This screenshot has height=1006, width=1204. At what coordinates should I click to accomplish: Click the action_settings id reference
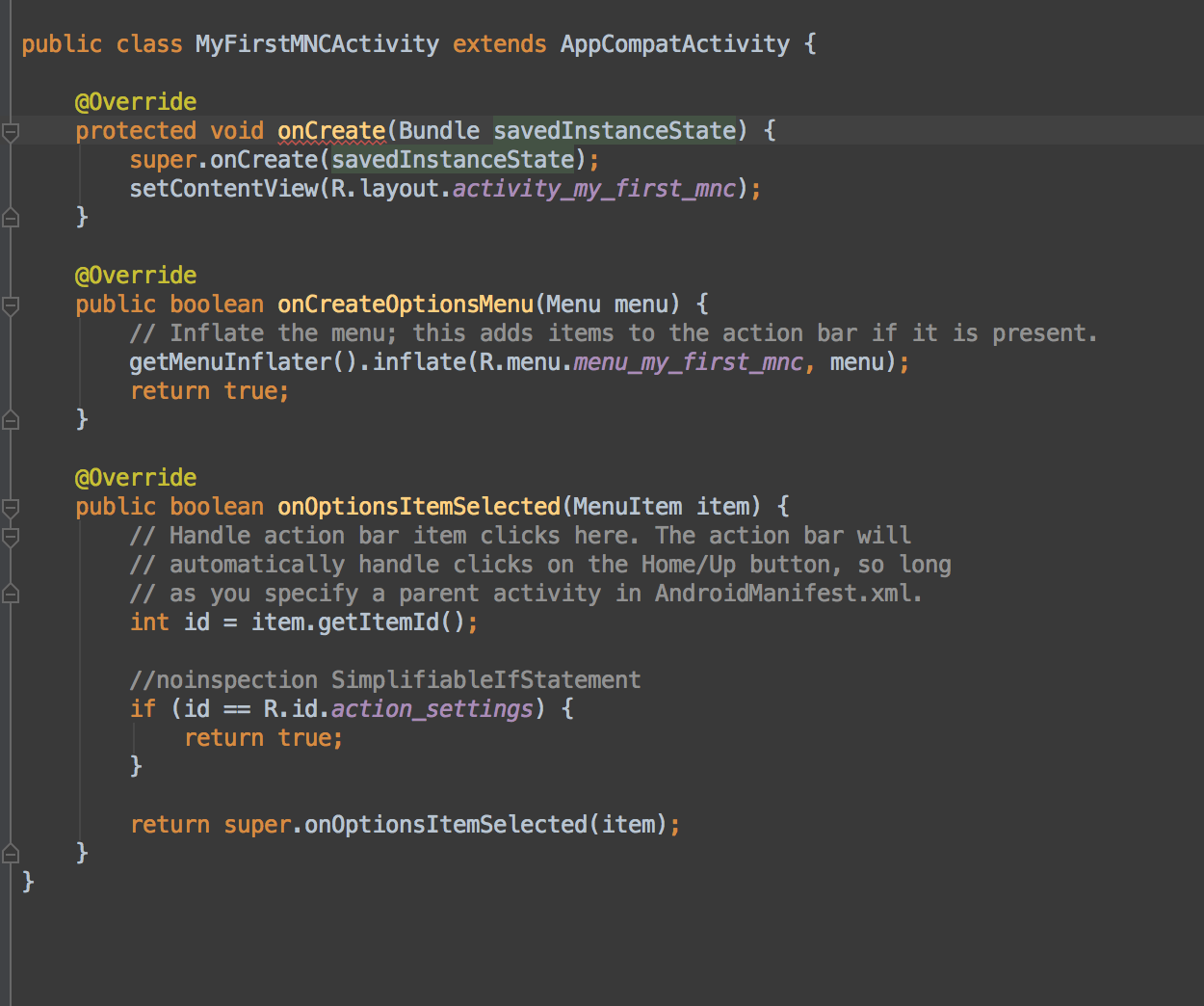[432, 709]
